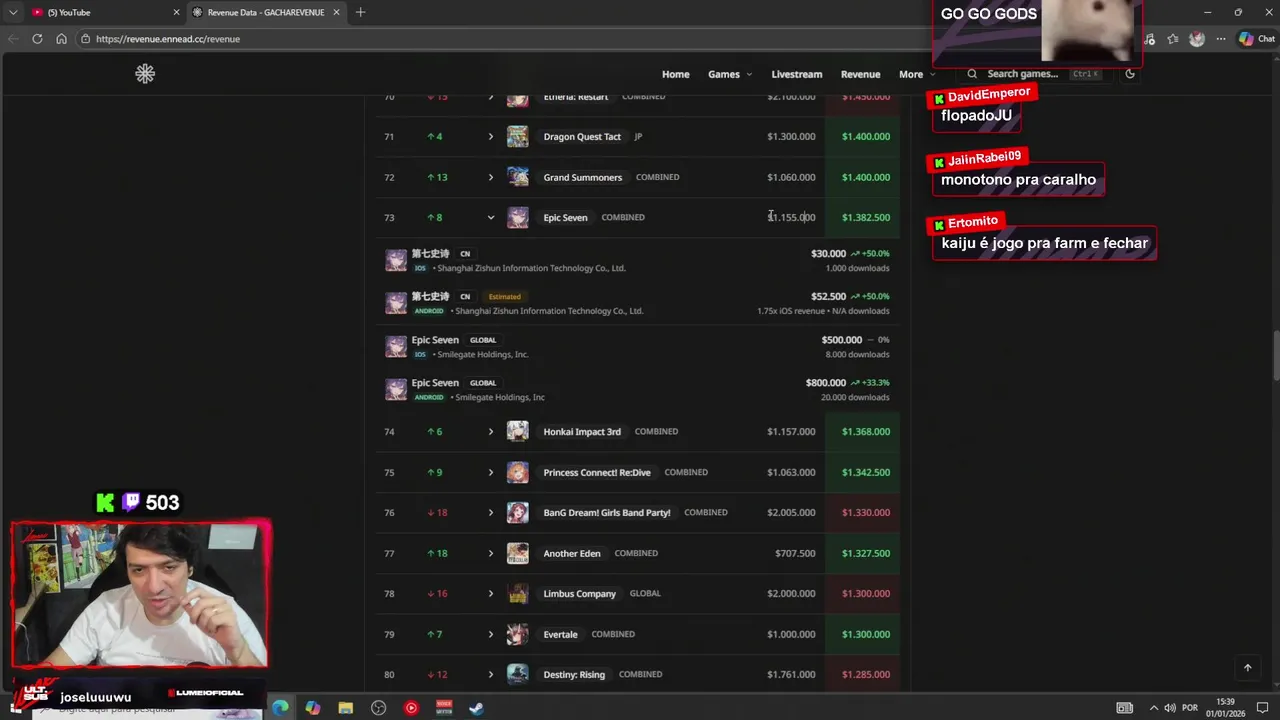Open the More dropdown menu
This screenshot has width=1280, height=720.
point(917,74)
